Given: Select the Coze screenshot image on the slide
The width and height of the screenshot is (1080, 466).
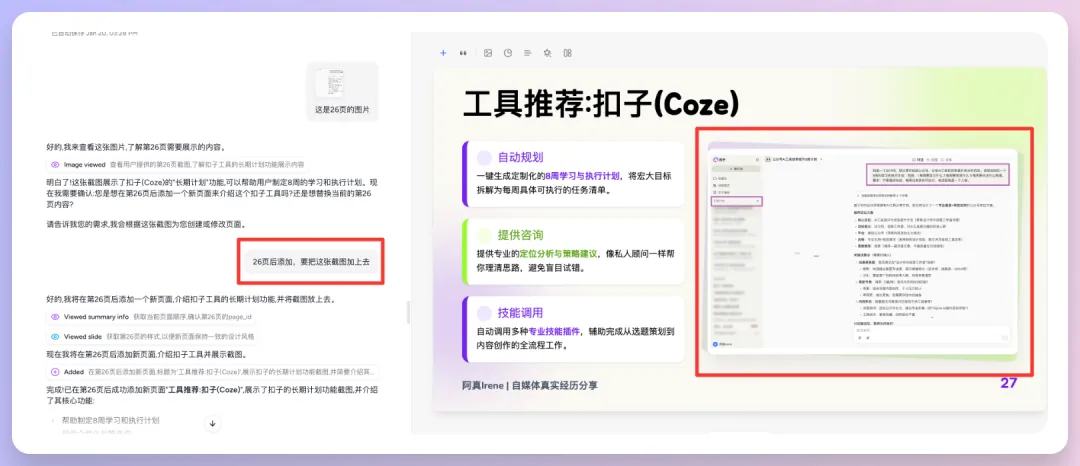Looking at the screenshot, I should tap(864, 251).
